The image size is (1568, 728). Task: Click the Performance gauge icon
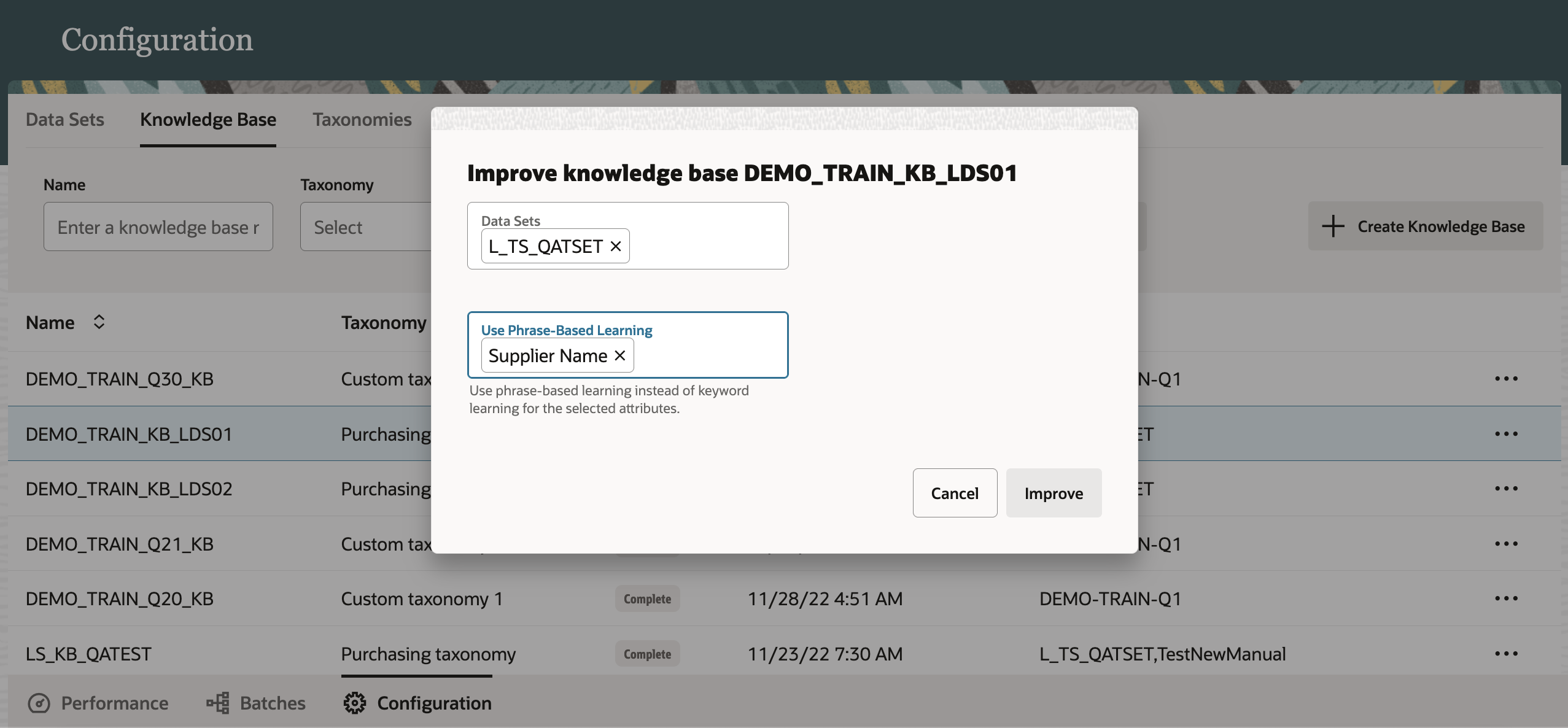(39, 703)
